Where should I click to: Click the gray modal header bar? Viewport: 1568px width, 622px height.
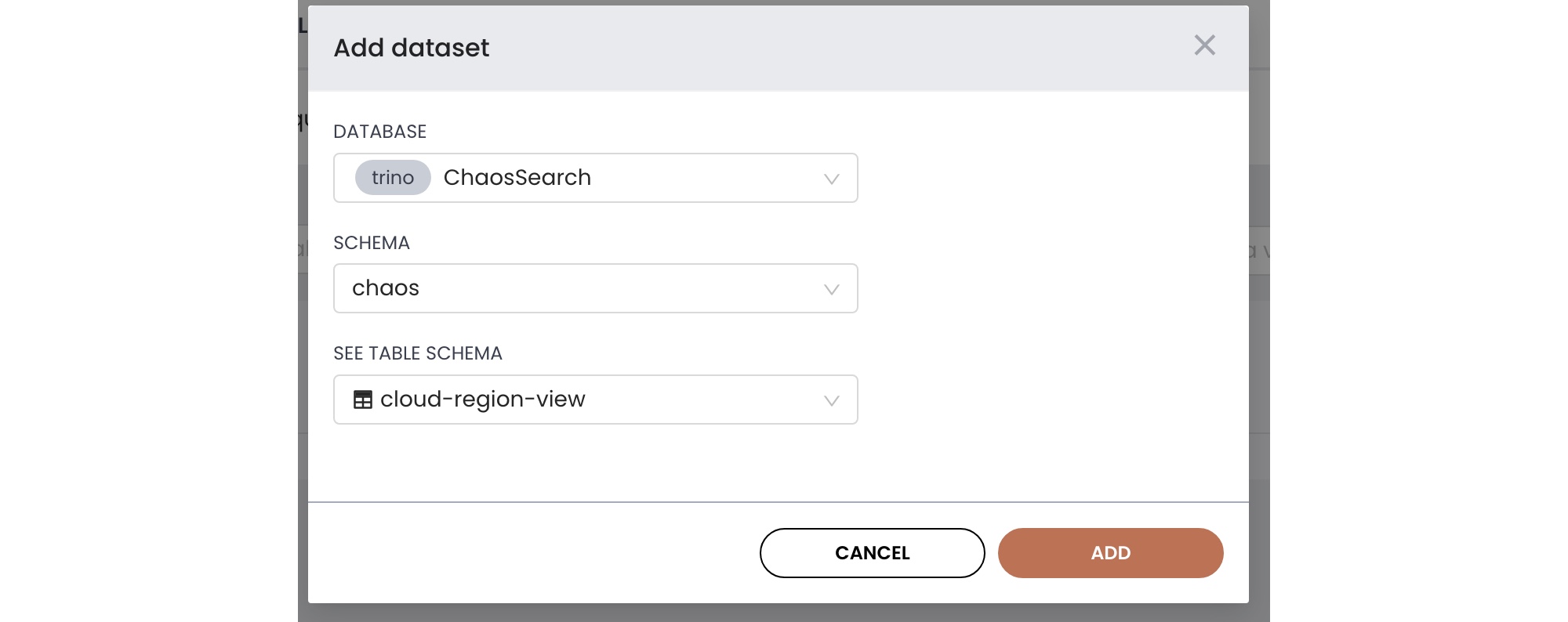784,48
